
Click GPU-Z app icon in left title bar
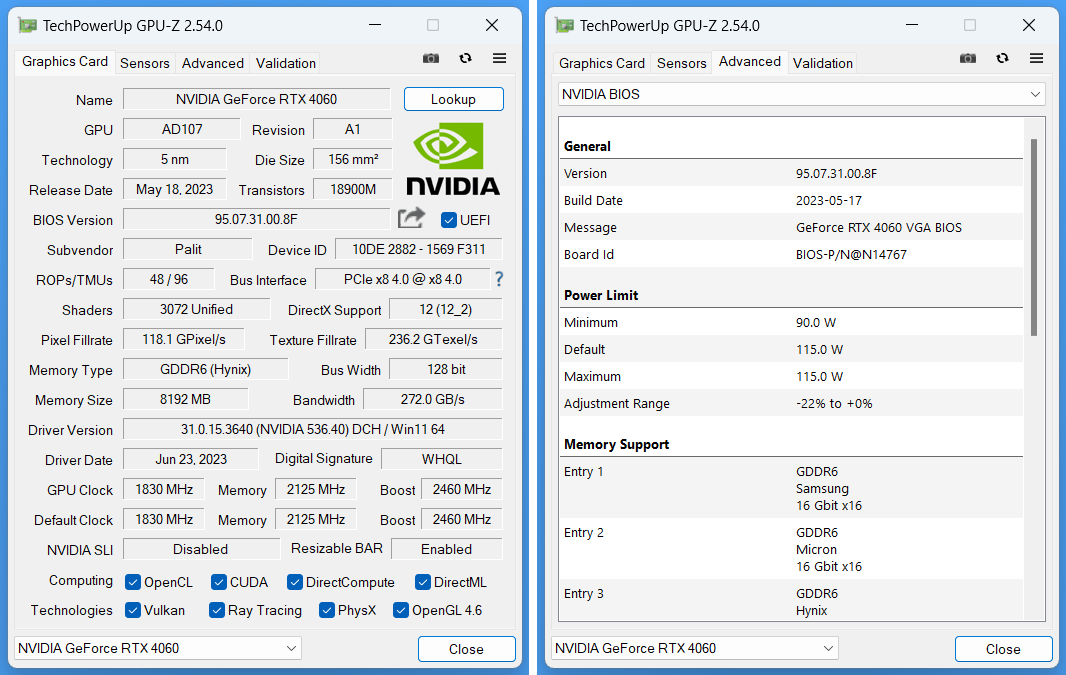click(x=28, y=26)
